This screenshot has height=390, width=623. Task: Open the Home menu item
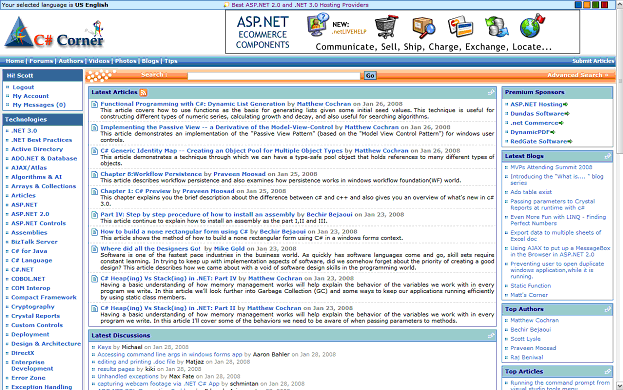click(x=15, y=61)
